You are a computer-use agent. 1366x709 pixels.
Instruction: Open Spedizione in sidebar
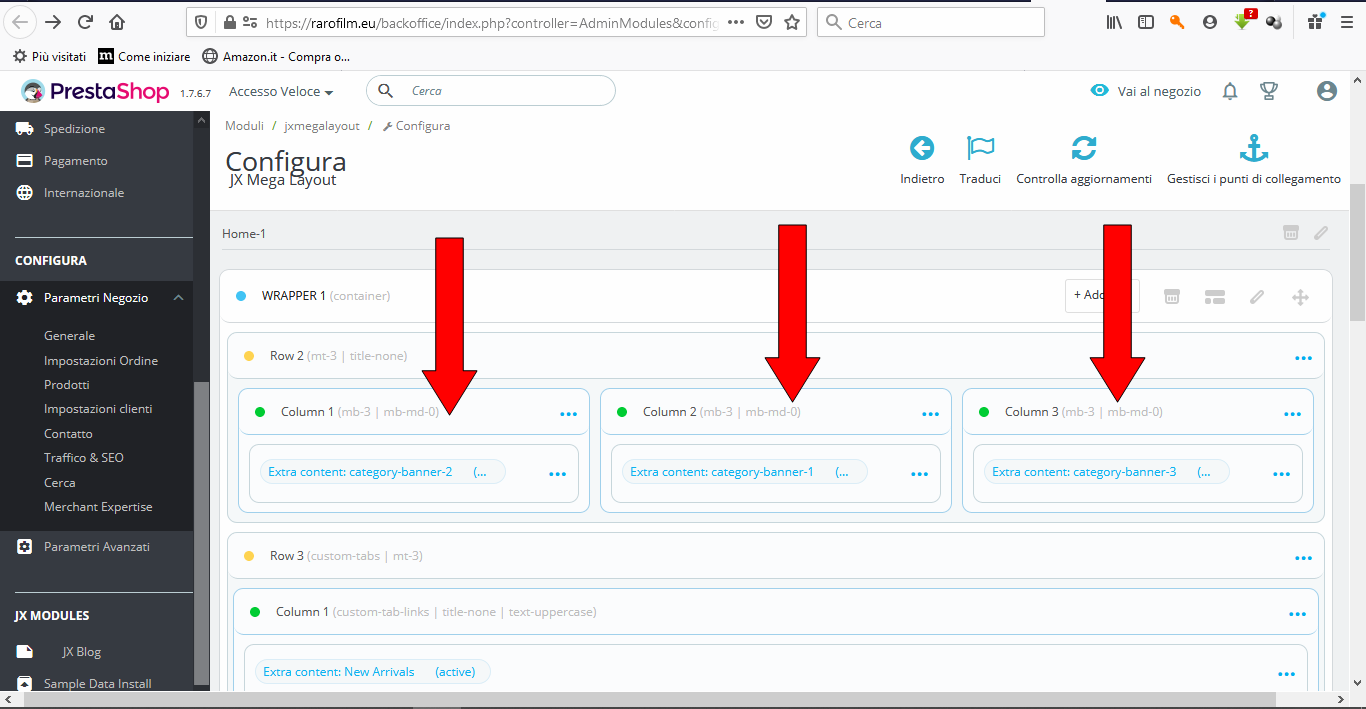coord(74,128)
